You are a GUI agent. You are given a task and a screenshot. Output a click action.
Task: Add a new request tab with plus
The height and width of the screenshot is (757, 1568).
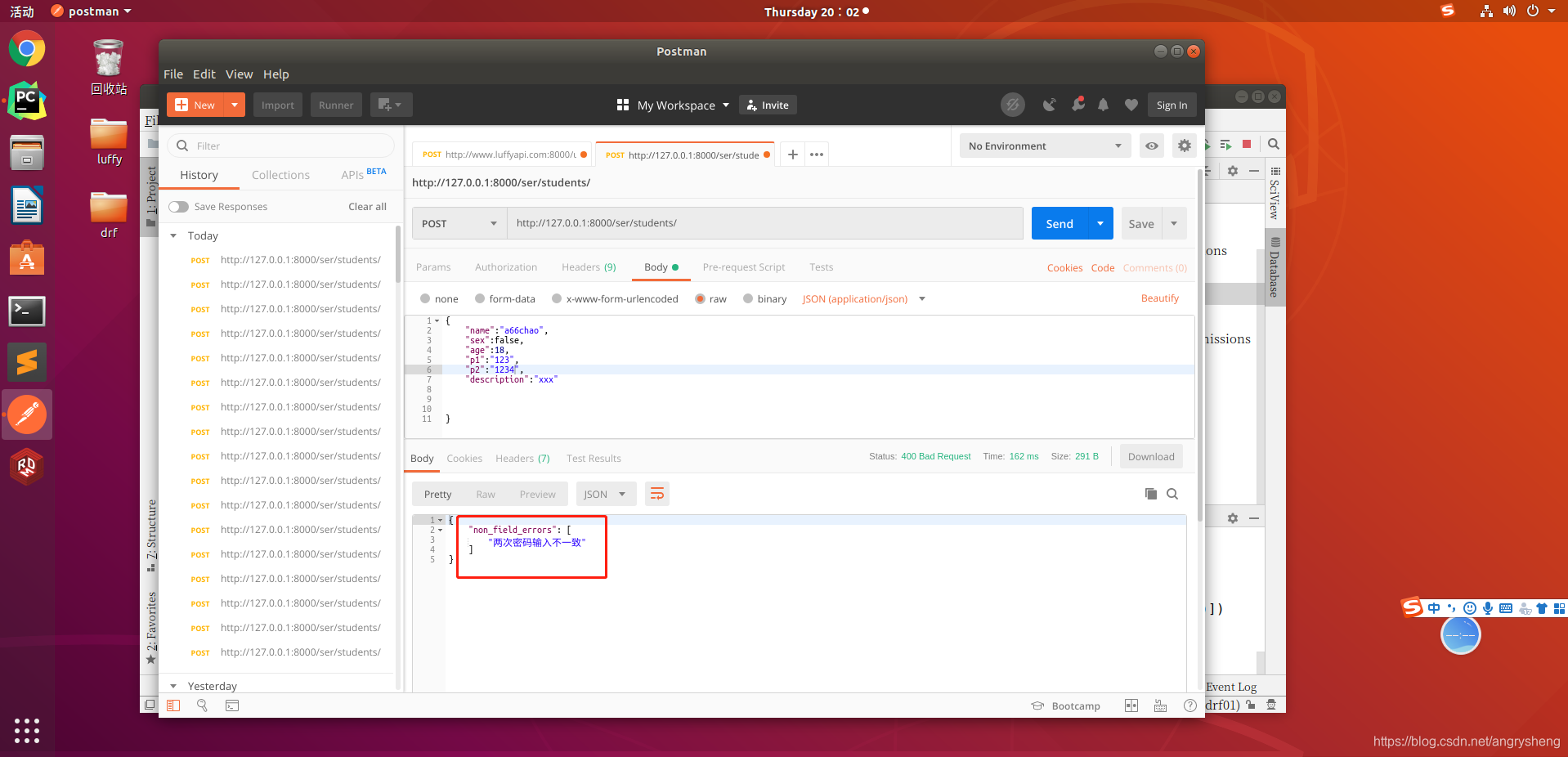click(x=792, y=154)
